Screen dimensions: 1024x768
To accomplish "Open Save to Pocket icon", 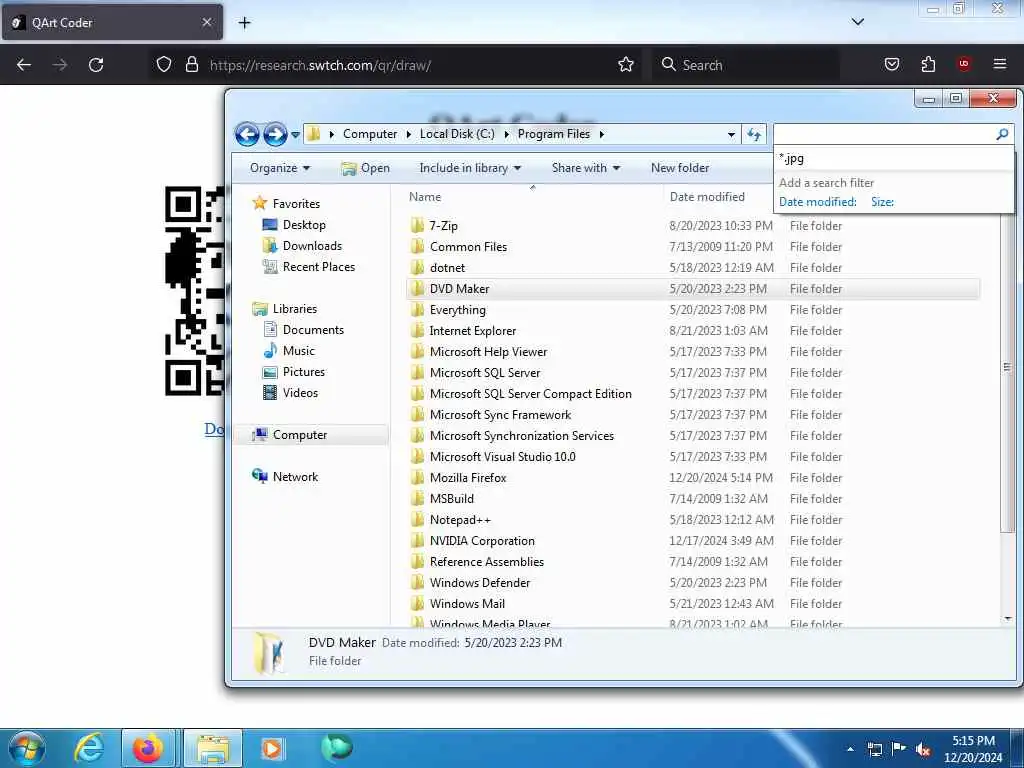I will point(892,64).
